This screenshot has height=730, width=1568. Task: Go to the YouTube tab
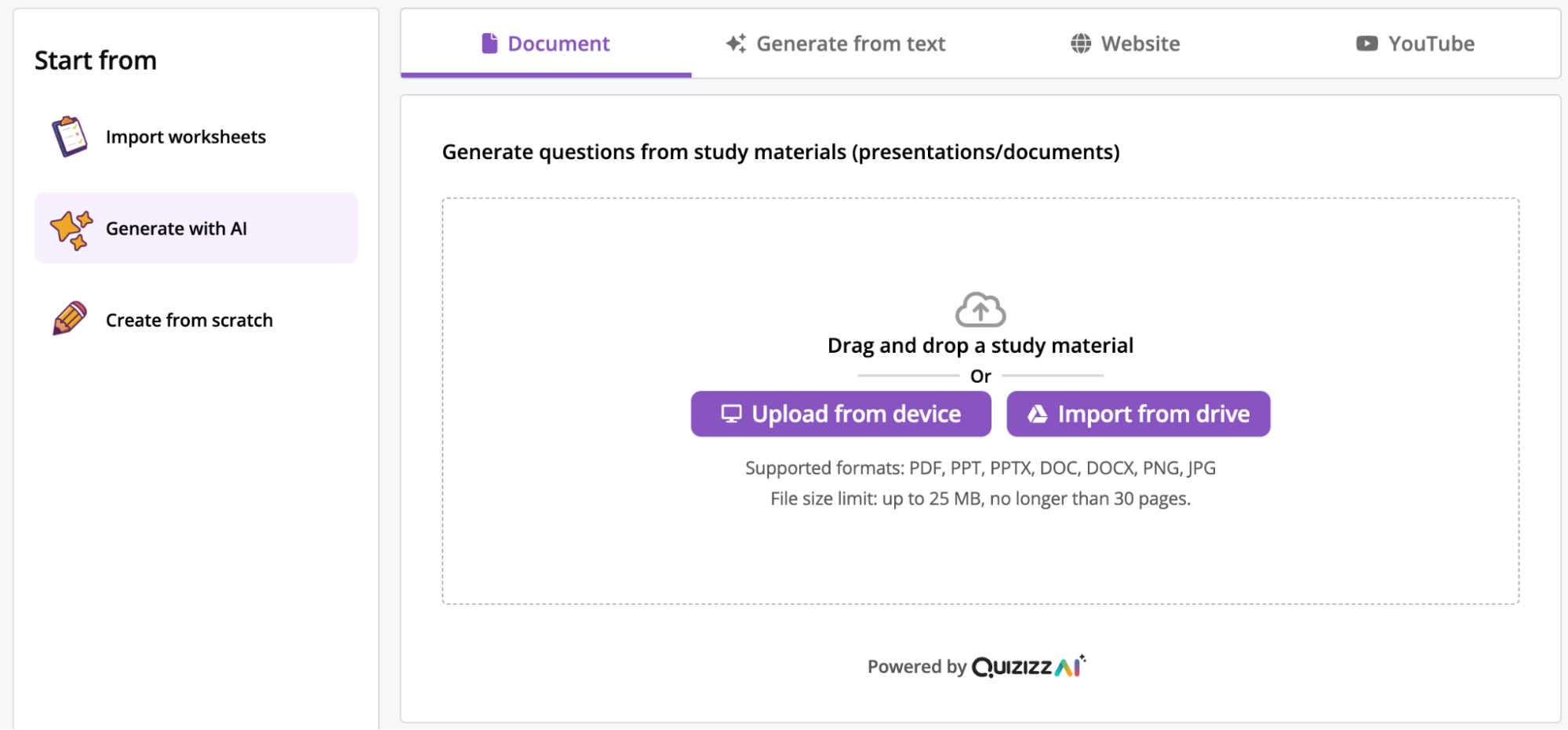(1415, 44)
